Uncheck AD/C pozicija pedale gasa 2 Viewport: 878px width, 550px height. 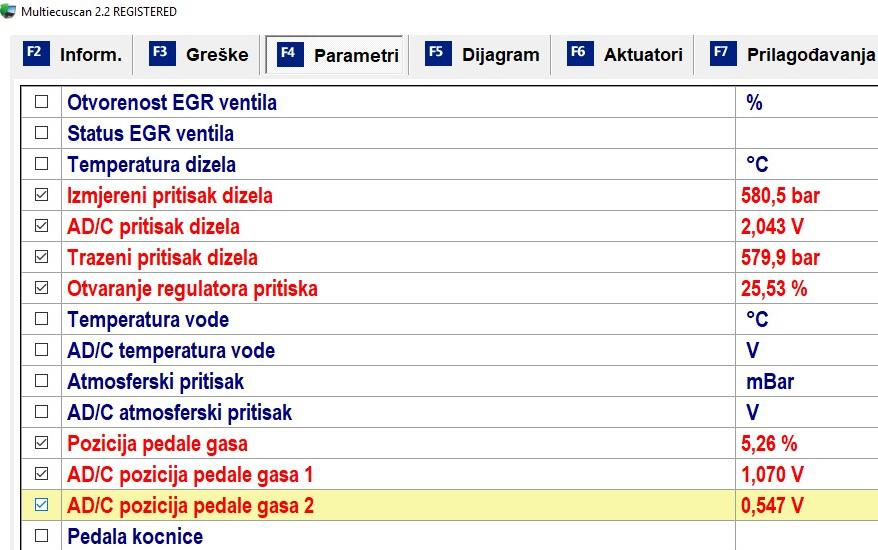41,505
